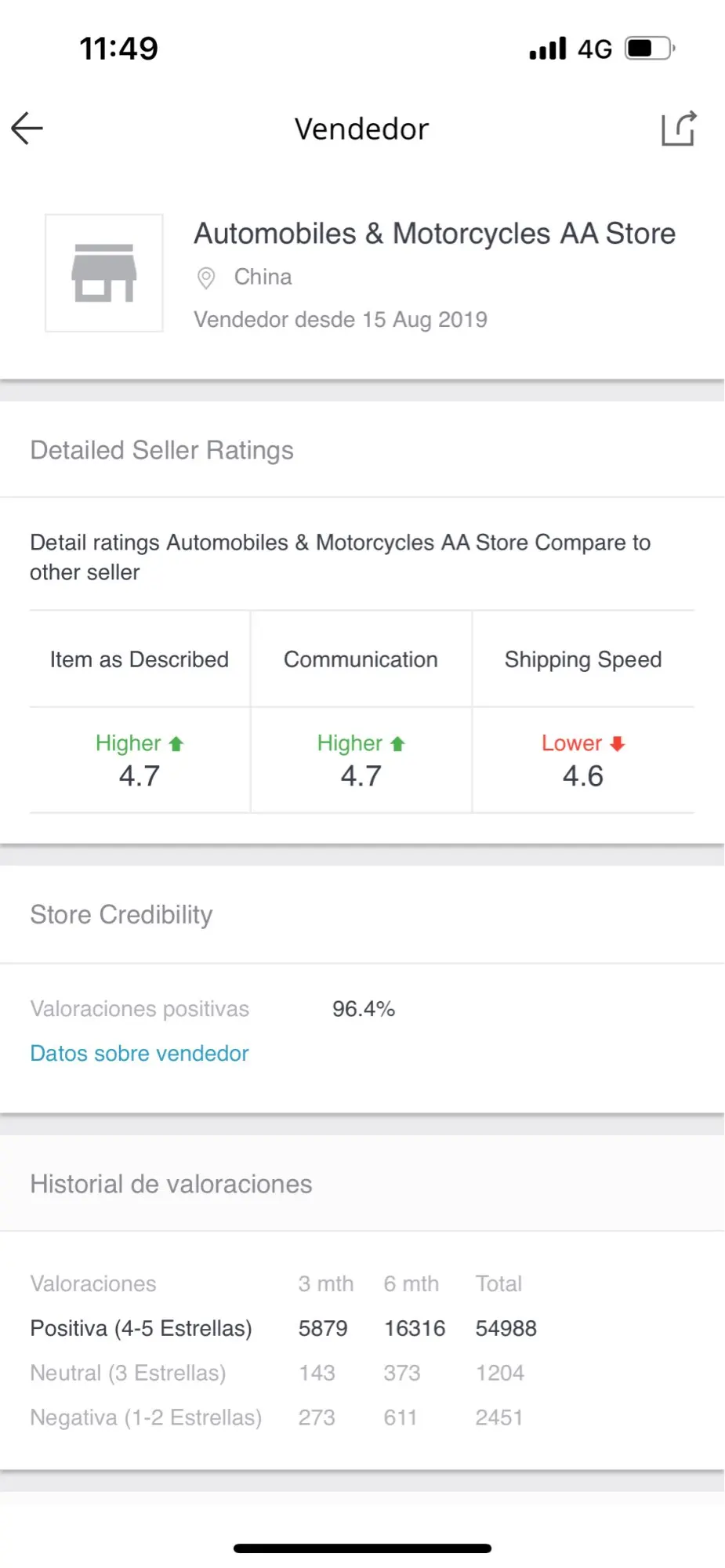The height and width of the screenshot is (1568, 725).
Task: Tap the Positiva (4-5 Estrellas) row
Action: tap(141, 1328)
